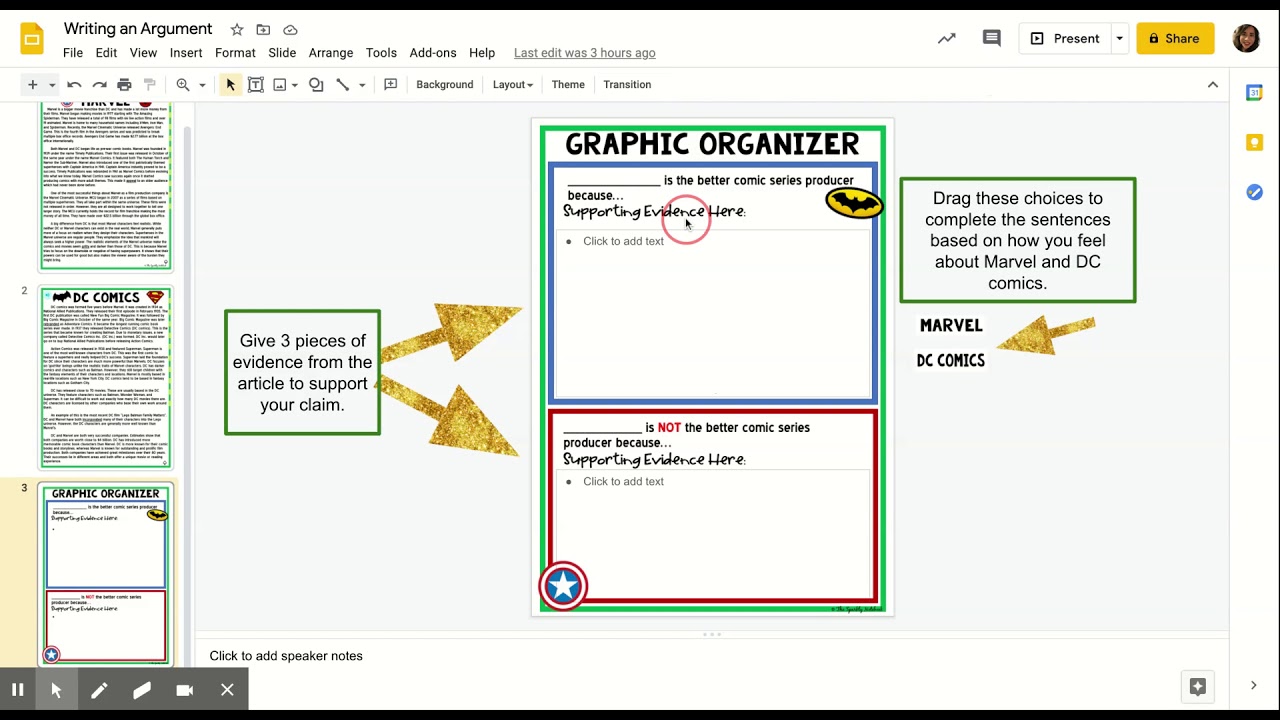Image resolution: width=1280 pixels, height=720 pixels.
Task: Select the DC COMICS draggable label
Action: [951, 360]
